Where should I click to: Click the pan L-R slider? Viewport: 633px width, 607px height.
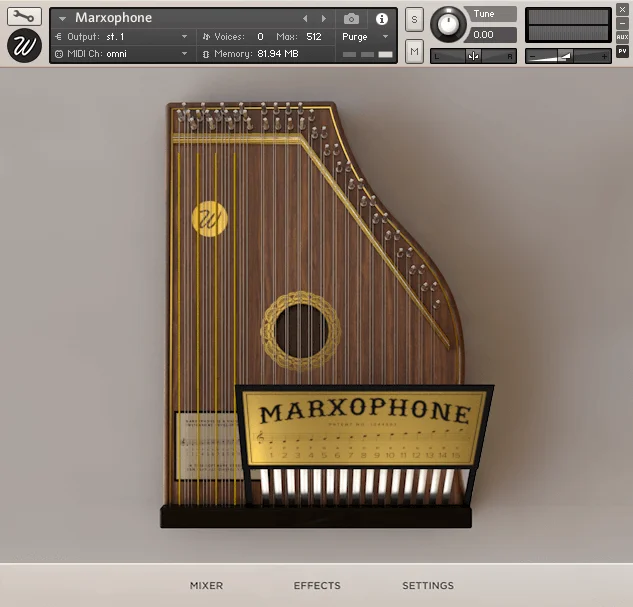[473, 56]
